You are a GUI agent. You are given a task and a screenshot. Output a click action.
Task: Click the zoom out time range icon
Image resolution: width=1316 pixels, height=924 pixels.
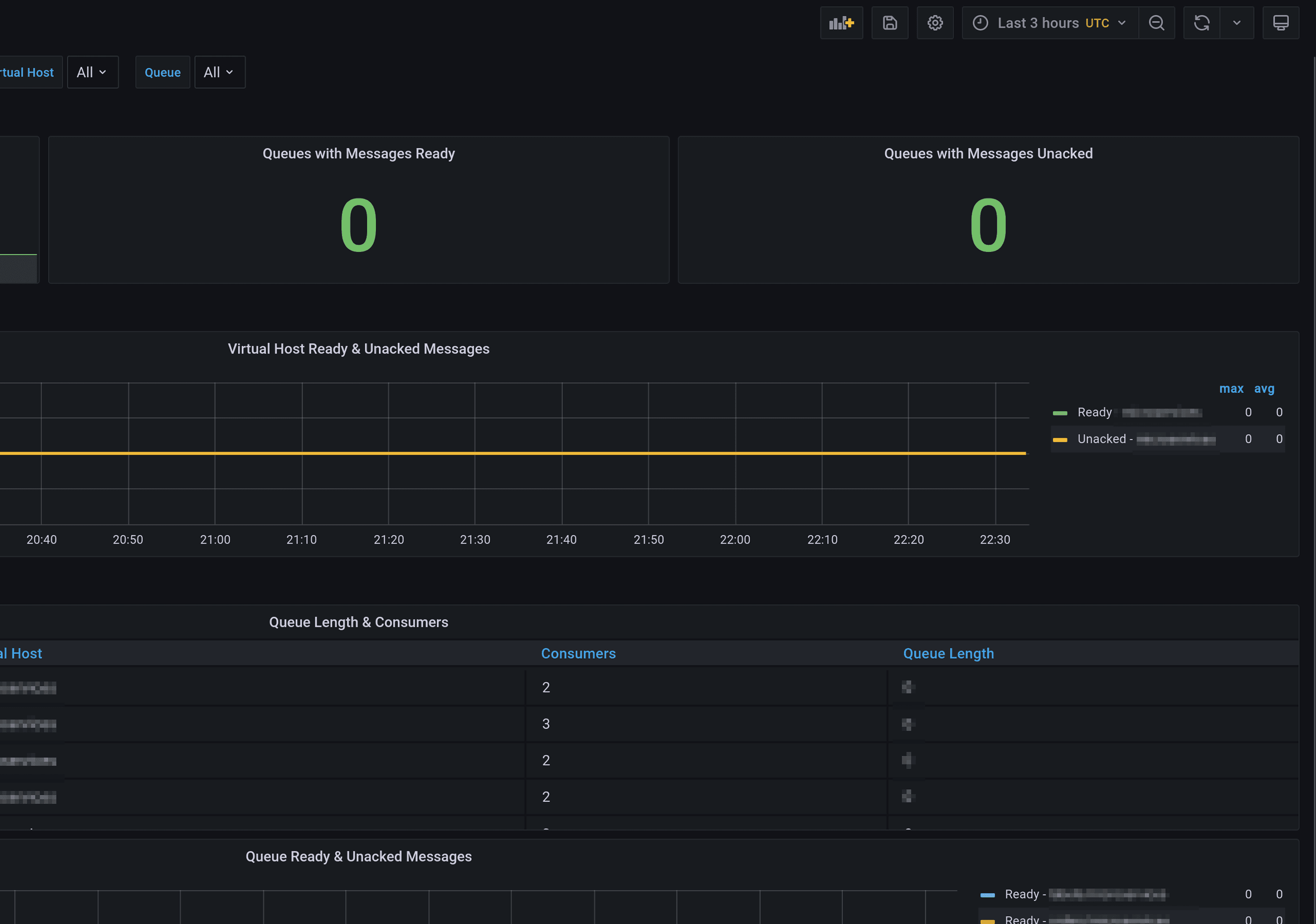[x=1156, y=23]
